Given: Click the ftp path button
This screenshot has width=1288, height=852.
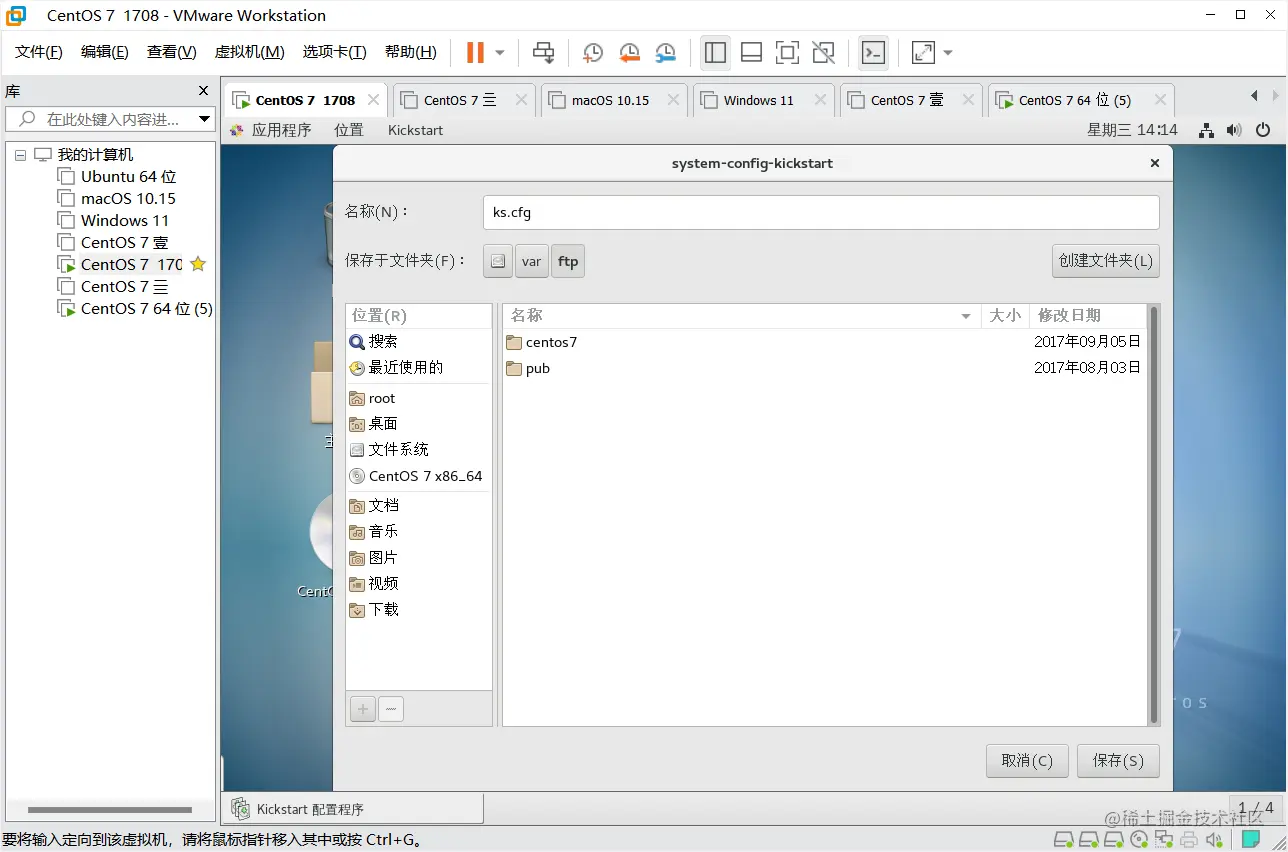Looking at the screenshot, I should [568, 261].
